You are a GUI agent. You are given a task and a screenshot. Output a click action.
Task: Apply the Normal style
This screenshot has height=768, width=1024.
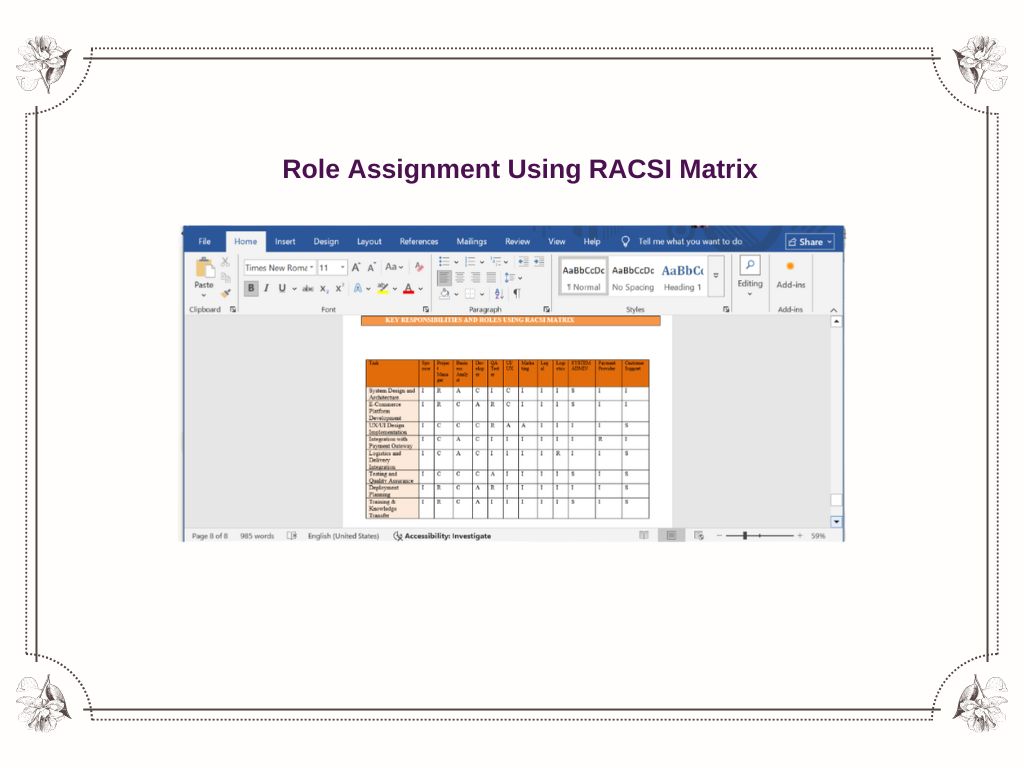point(583,276)
